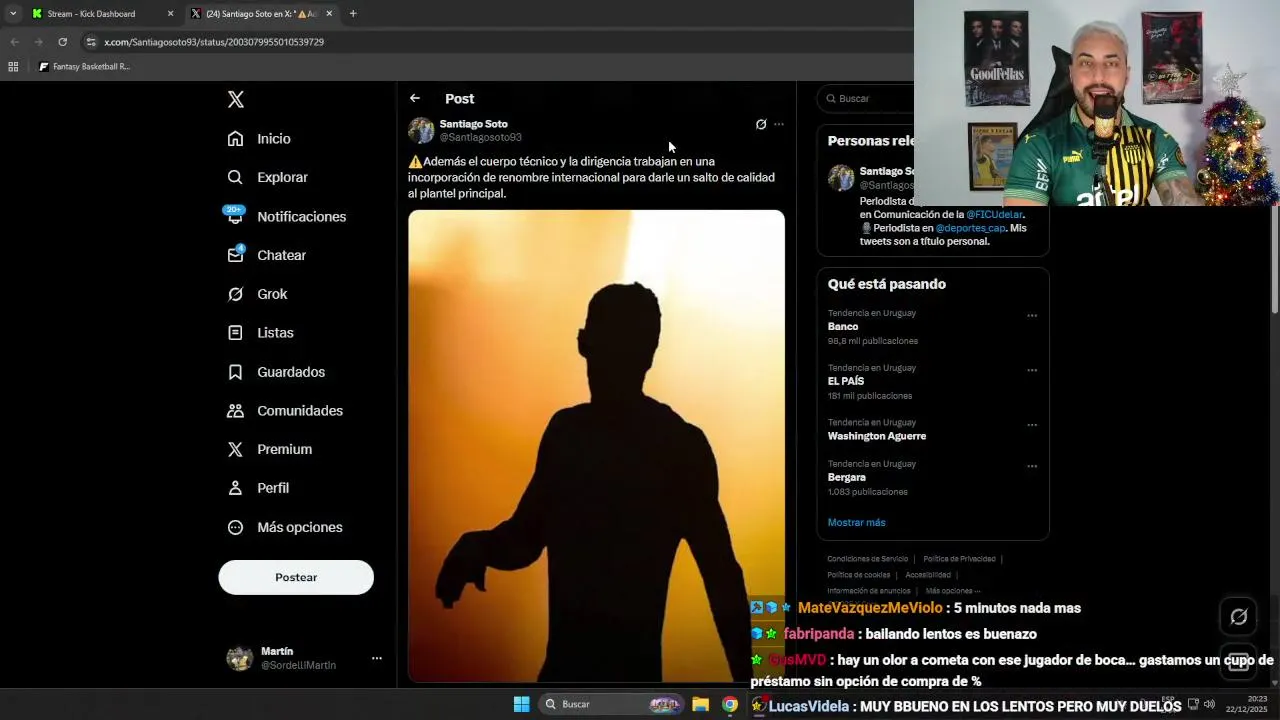Open options dots for Banco trend
Screen dimensions: 1280x720
(1032, 316)
